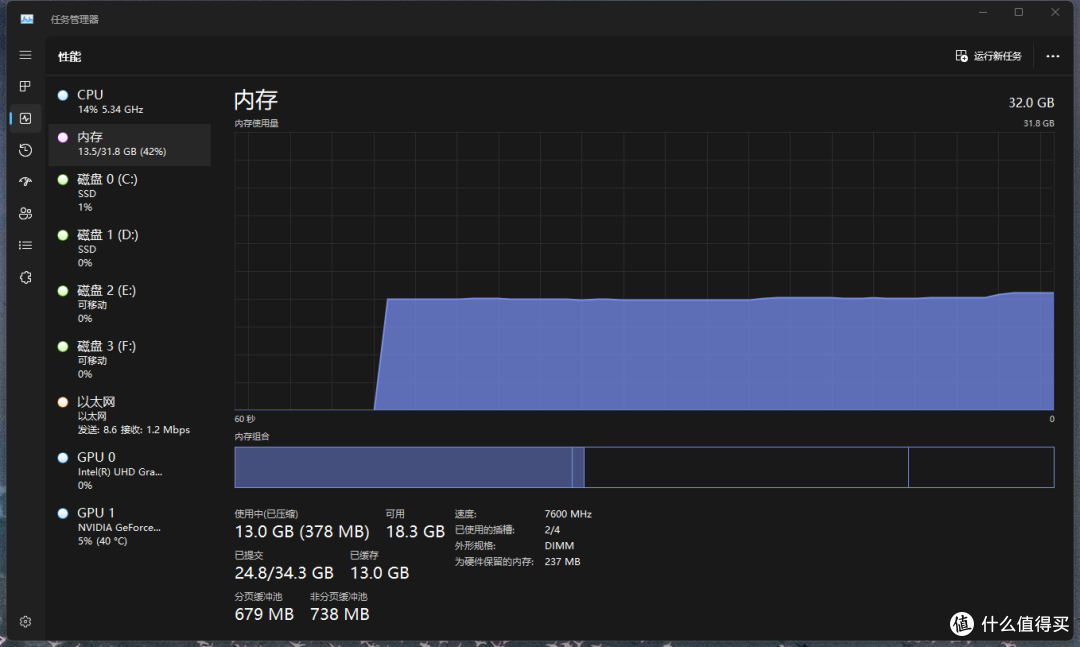Select GPU 0 Intel UHD Graphics
1080x647 pixels.
point(129,471)
